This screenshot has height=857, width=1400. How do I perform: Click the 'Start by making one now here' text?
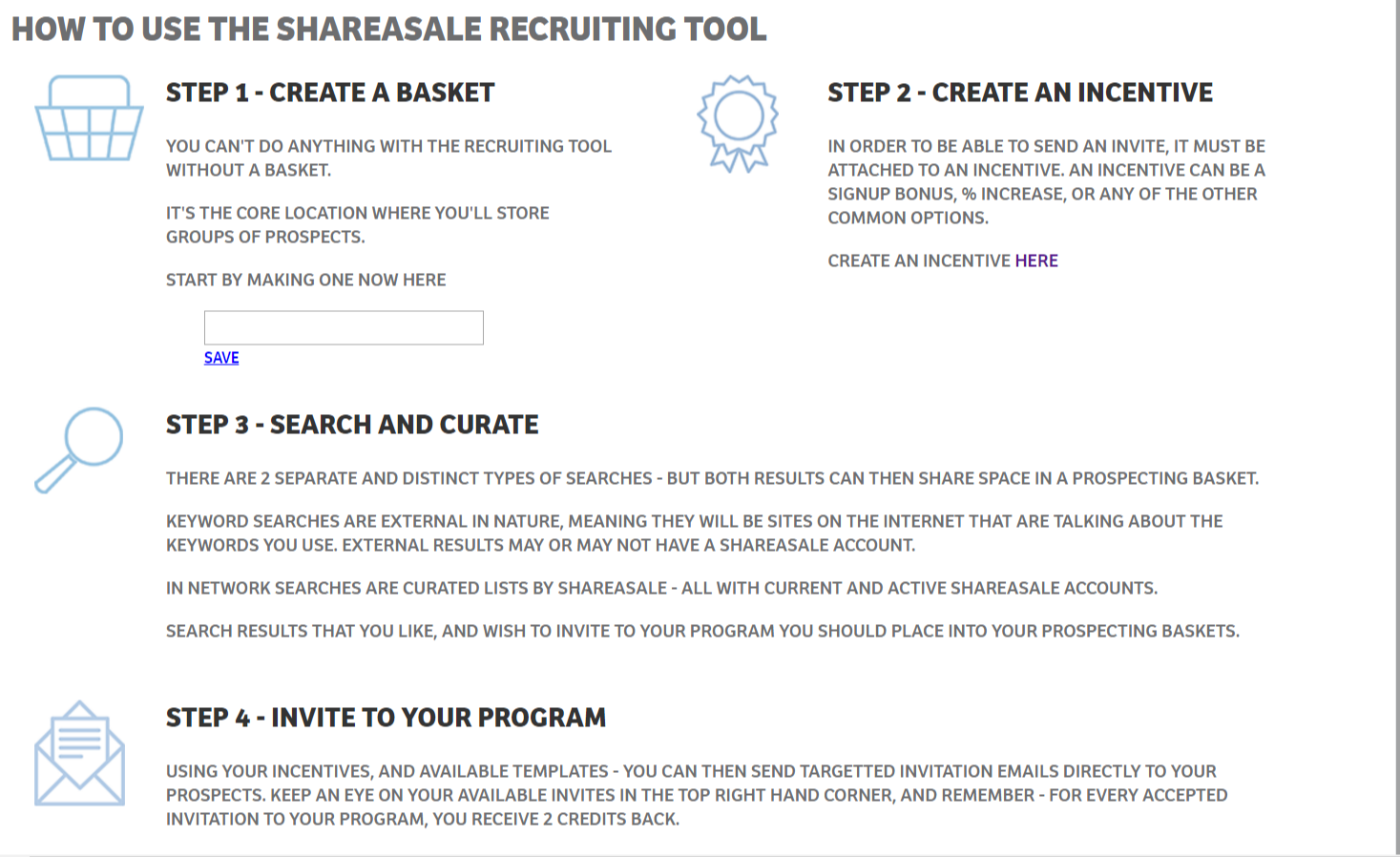pyautogui.click(x=306, y=280)
